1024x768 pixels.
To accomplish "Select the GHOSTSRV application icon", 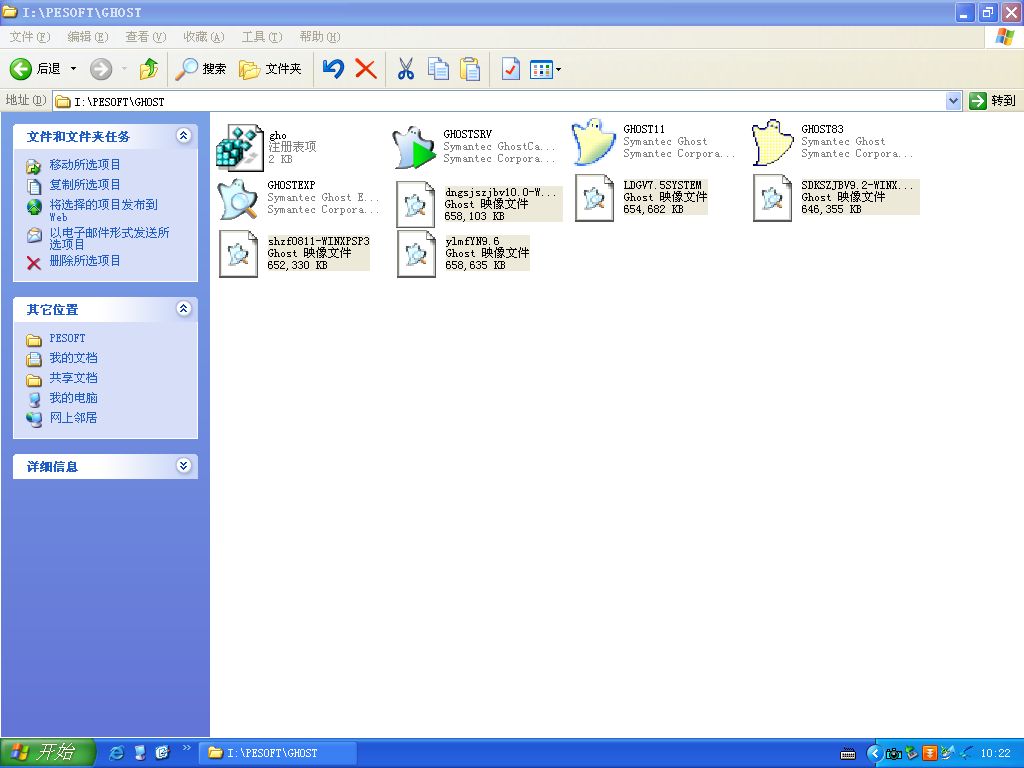I will tap(414, 148).
